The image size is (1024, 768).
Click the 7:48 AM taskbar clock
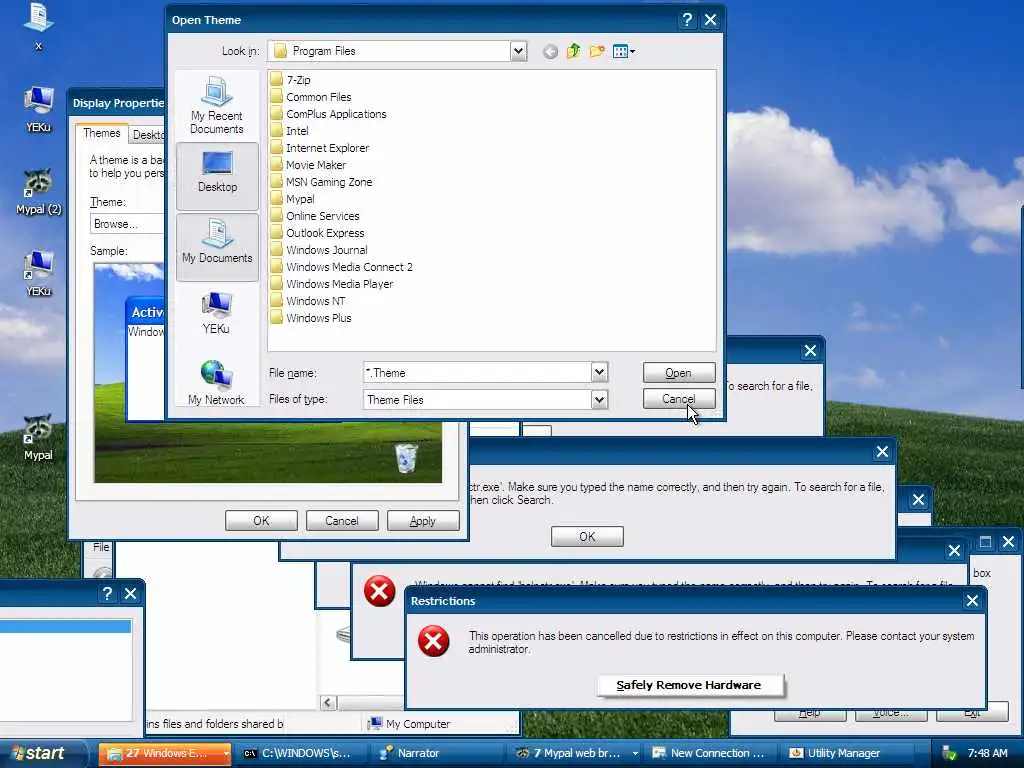[987, 753]
